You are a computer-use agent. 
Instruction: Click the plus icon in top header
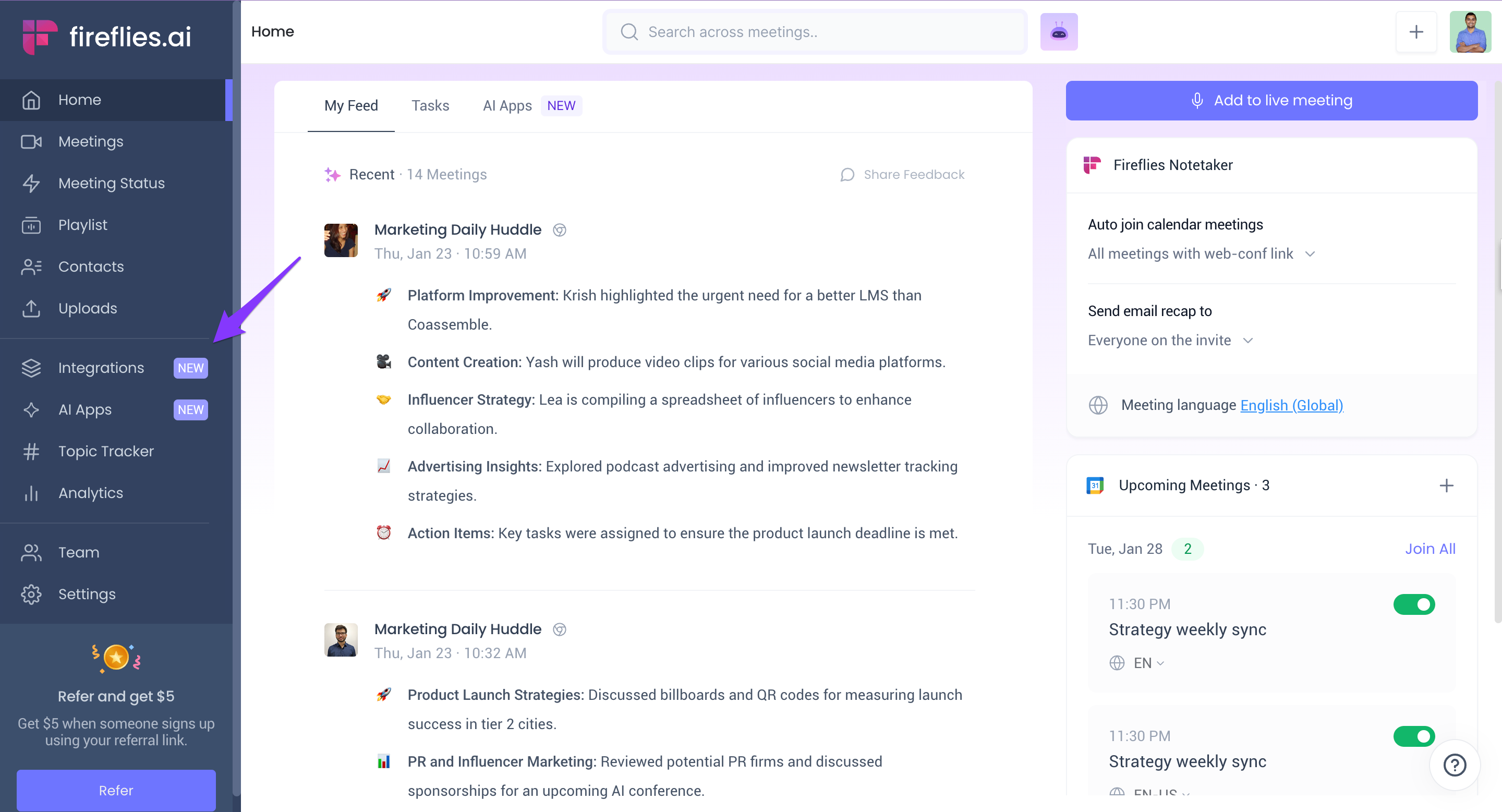[1416, 32]
